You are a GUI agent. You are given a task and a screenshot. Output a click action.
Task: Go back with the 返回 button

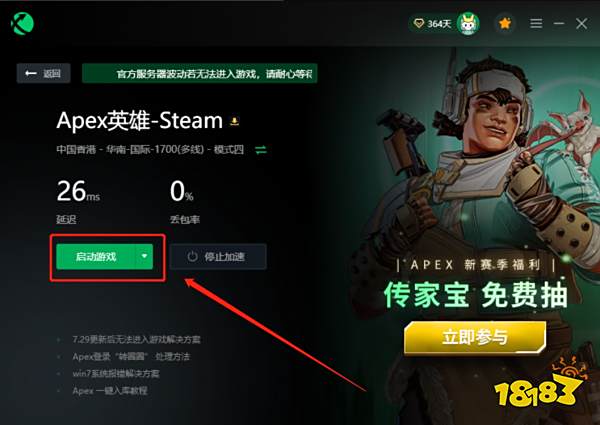43,73
